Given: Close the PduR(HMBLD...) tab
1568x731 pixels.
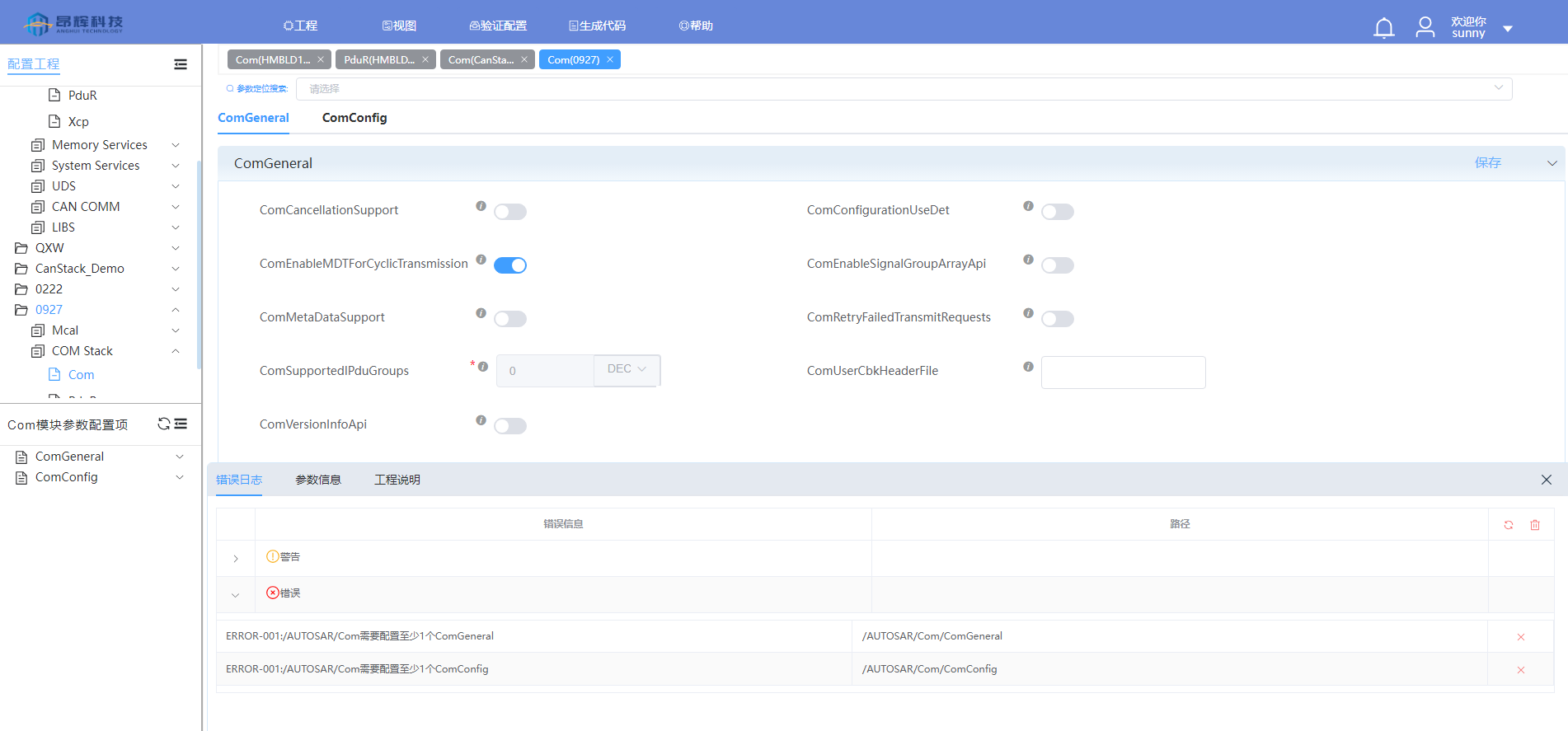Looking at the screenshot, I should tap(425, 59).
